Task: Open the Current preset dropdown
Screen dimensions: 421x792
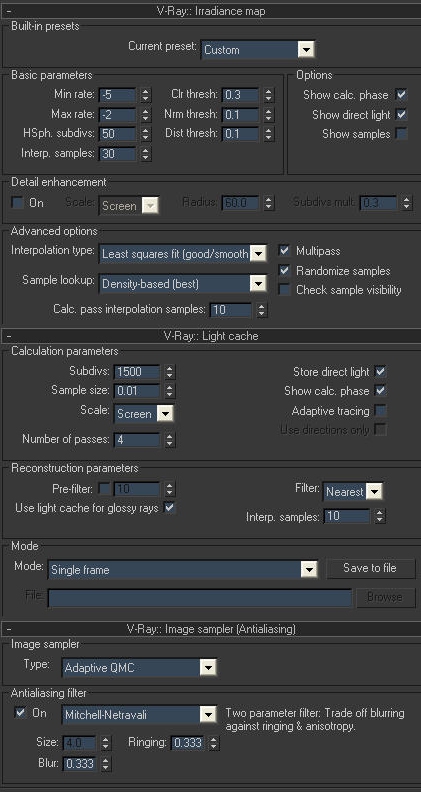Action: pos(257,50)
